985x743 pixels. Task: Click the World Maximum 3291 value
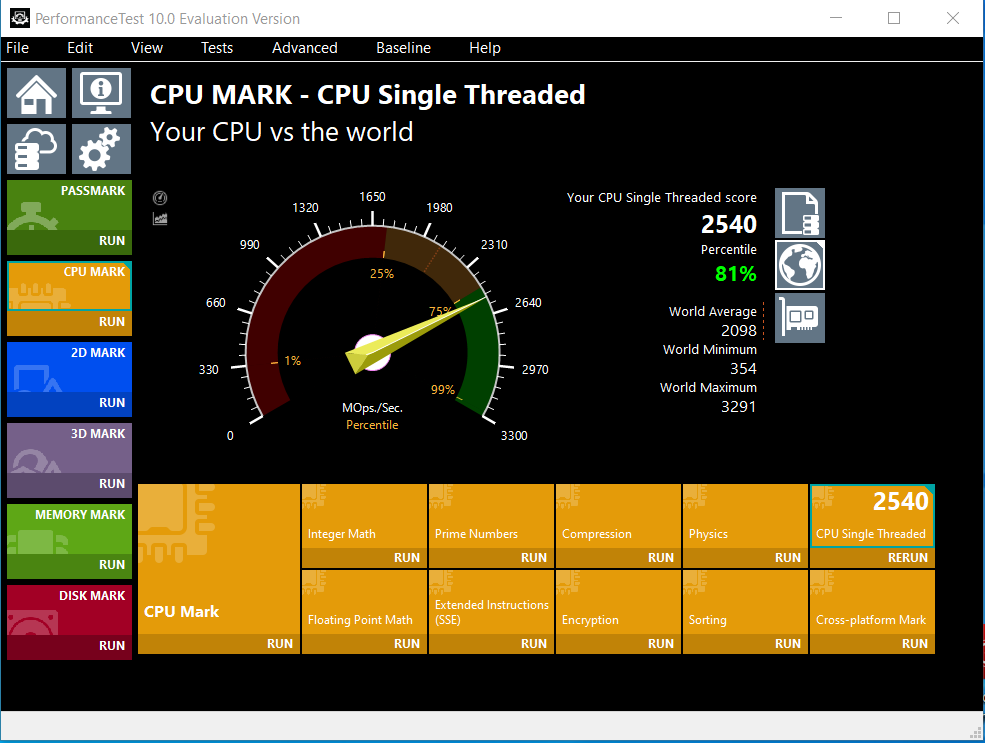(739, 407)
